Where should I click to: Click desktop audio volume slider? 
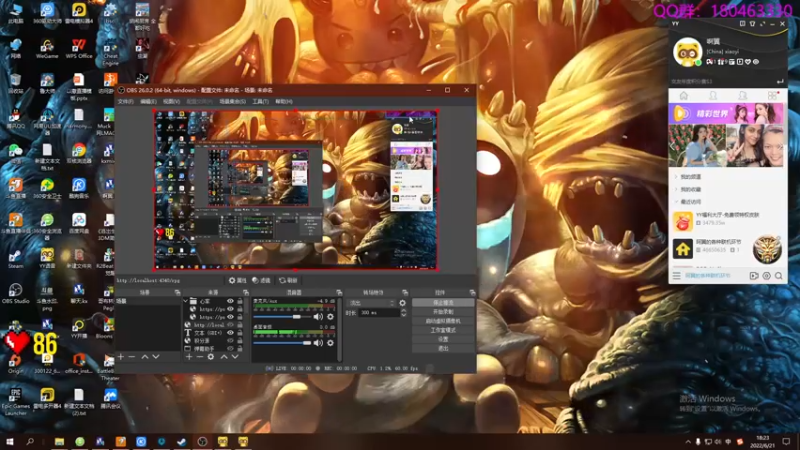click(x=283, y=343)
